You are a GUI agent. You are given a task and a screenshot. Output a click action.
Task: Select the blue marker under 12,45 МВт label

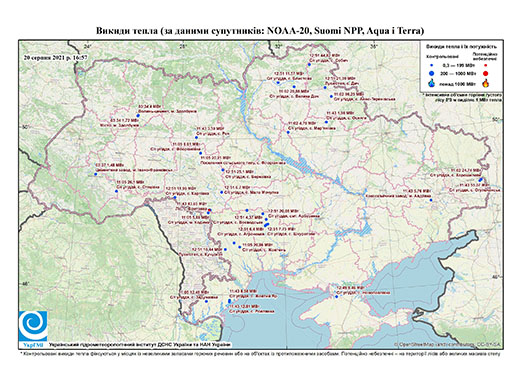click(206, 301)
